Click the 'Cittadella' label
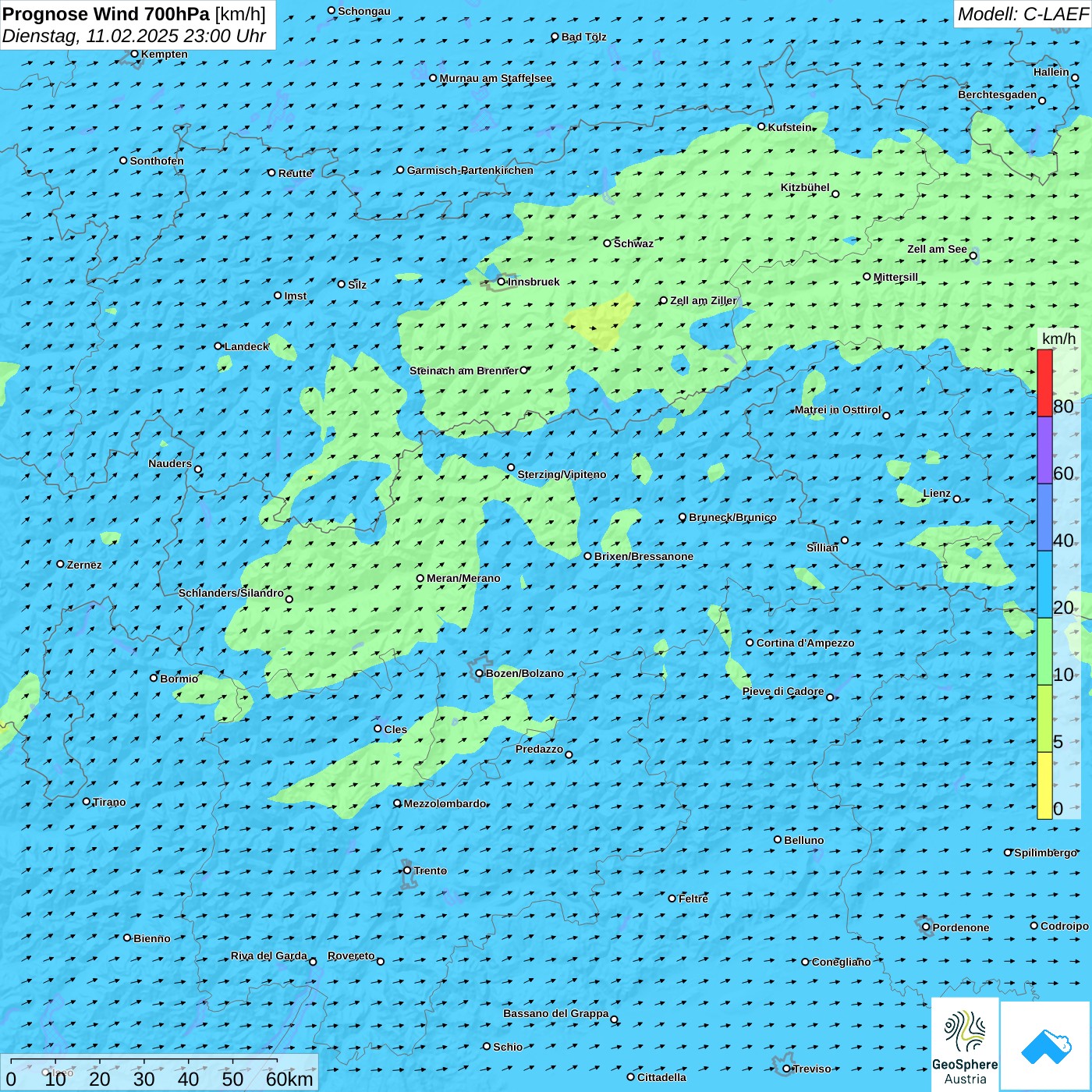Screen dimensions: 1092x1092 [661, 1077]
